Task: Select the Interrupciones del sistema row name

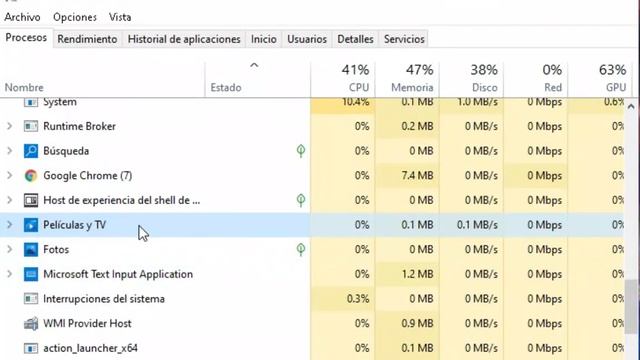Action: pyautogui.click(x=104, y=299)
